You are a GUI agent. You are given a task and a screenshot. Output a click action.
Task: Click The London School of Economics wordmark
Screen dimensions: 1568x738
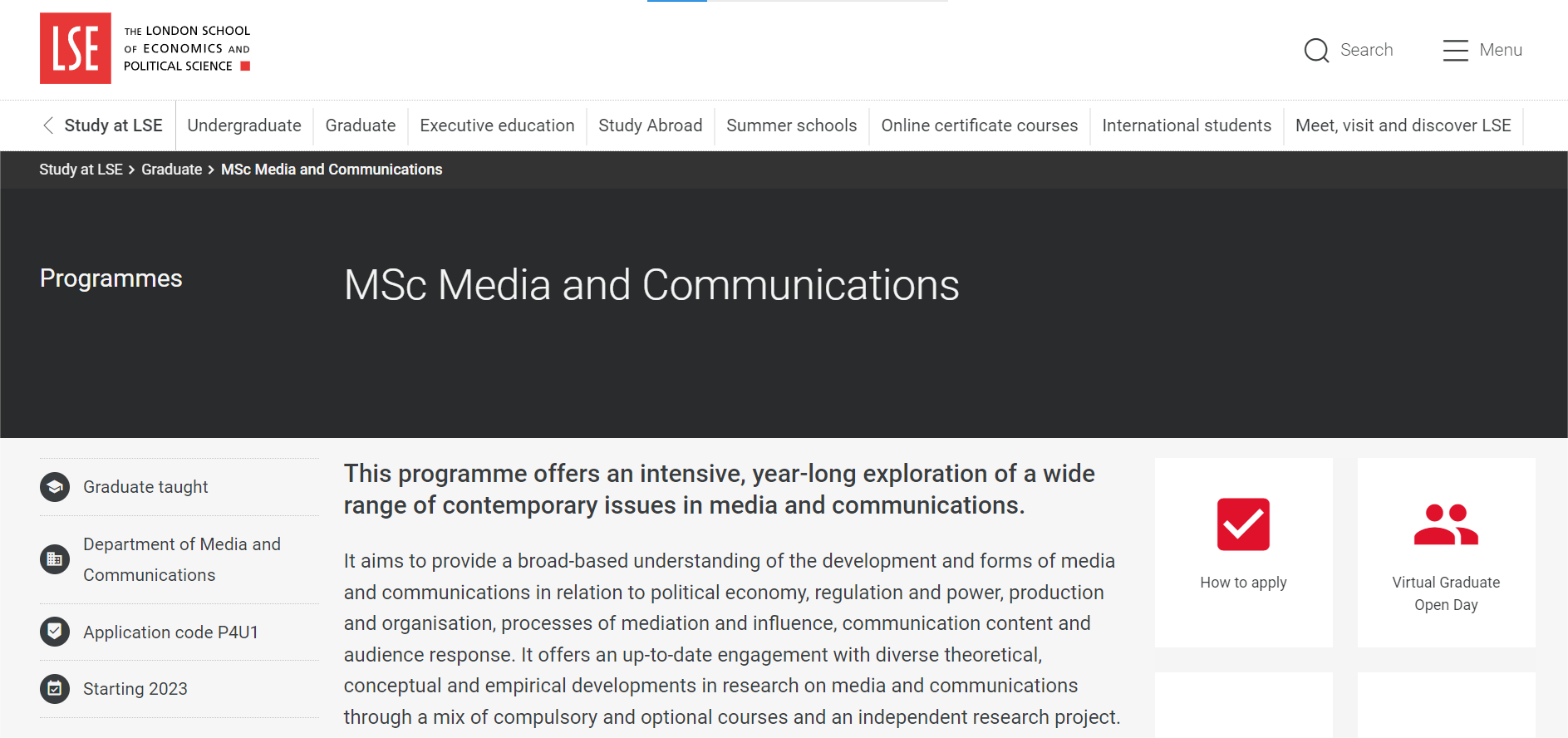tap(187, 48)
